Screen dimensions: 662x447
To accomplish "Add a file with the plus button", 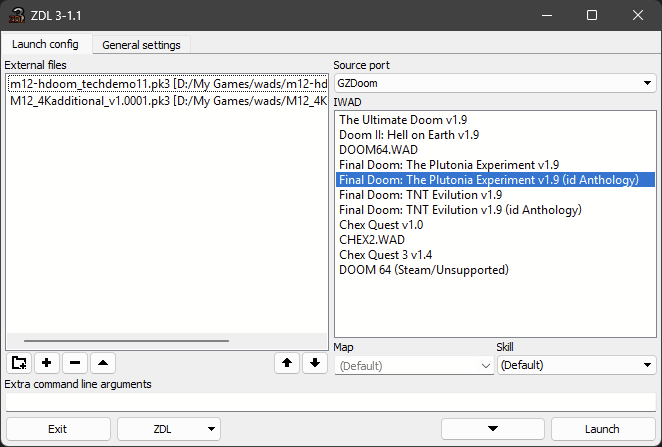I will tap(47, 363).
